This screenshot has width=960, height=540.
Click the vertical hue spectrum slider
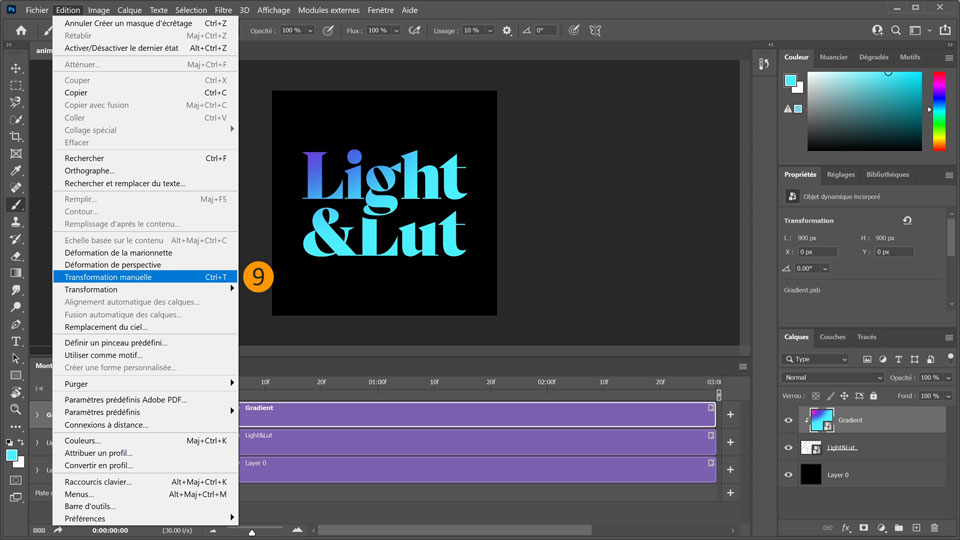939,111
